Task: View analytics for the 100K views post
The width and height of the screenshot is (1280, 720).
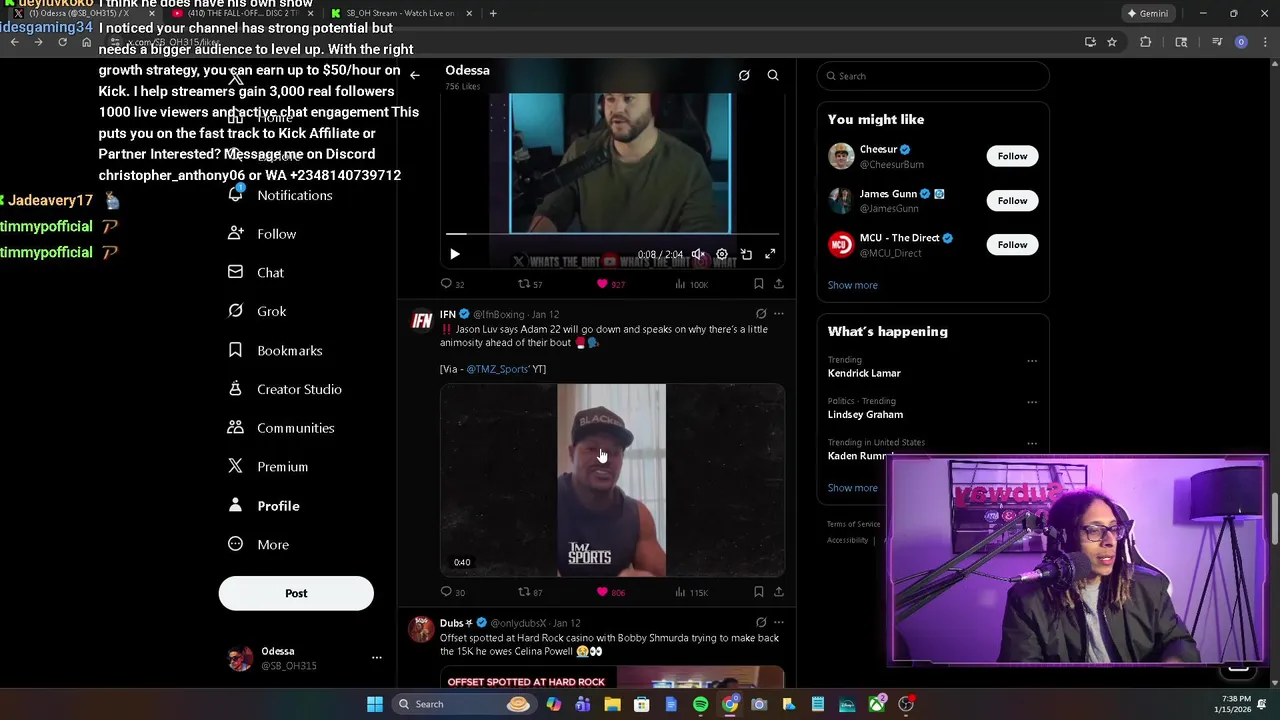Action: point(691,284)
